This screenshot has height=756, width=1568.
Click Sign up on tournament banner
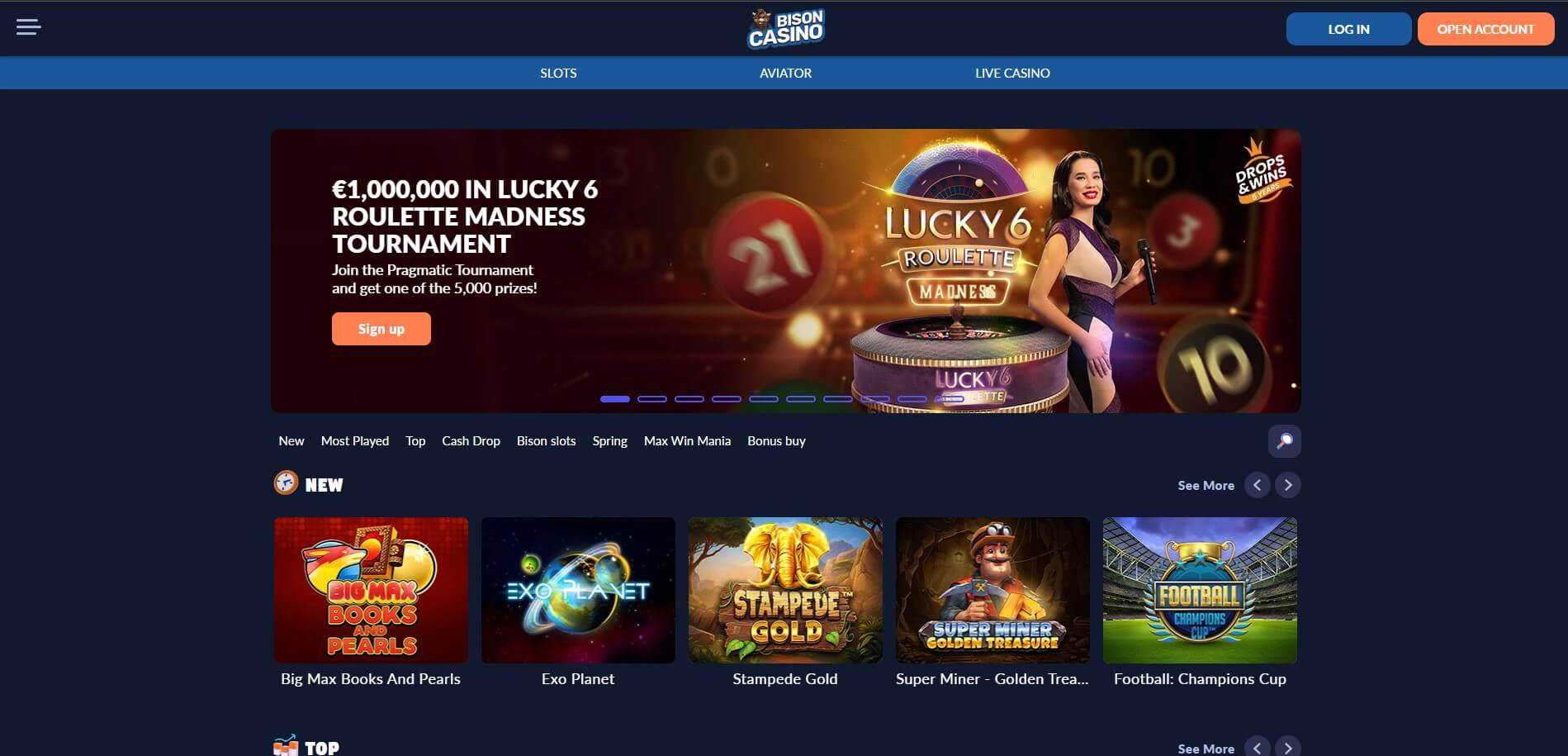(381, 329)
